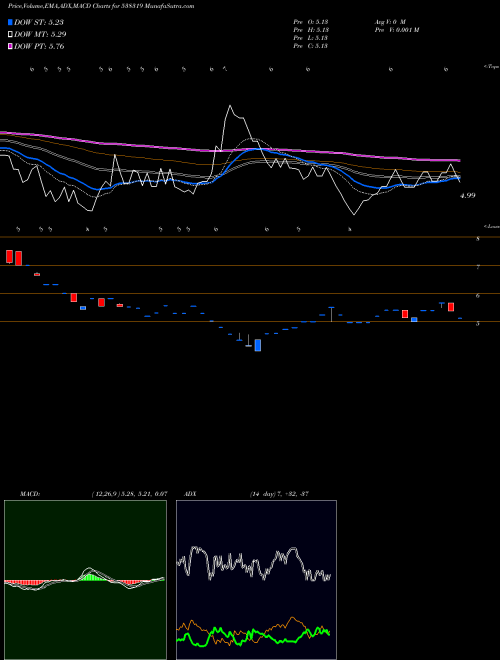Click the magenta DOW PT legend swatch
Screen dimensions: 500x660
11,47
